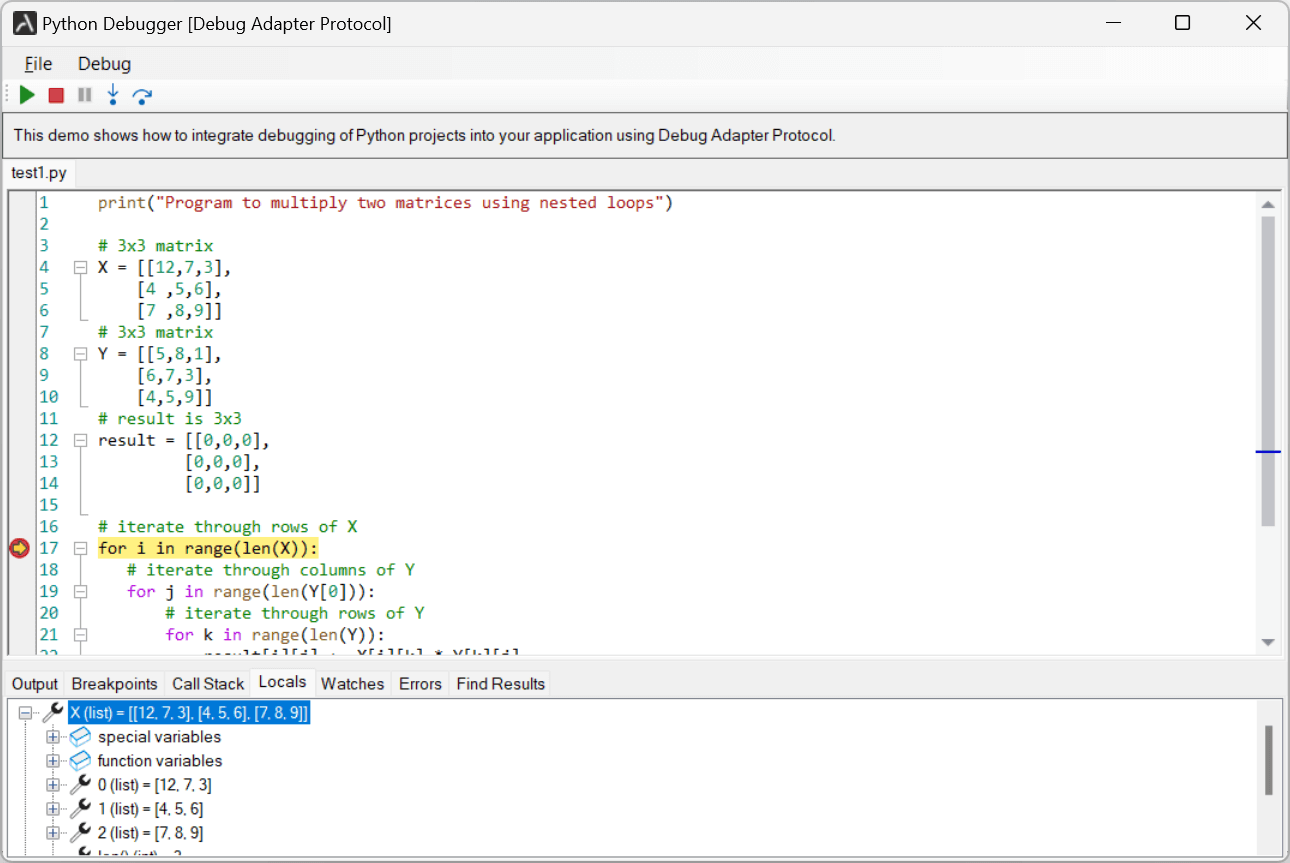
Task: Collapse the for j loop fold on line 19
Action: click(80, 592)
